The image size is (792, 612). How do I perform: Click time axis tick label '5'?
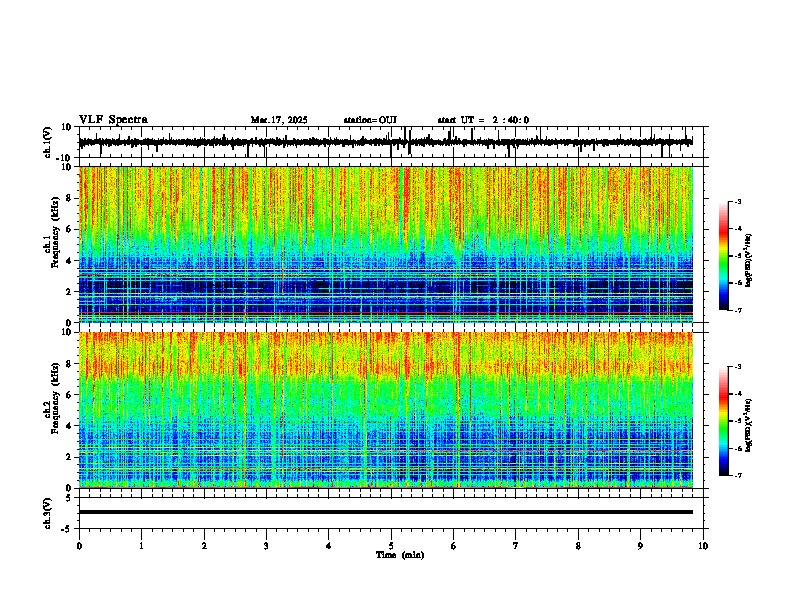pyautogui.click(x=391, y=546)
